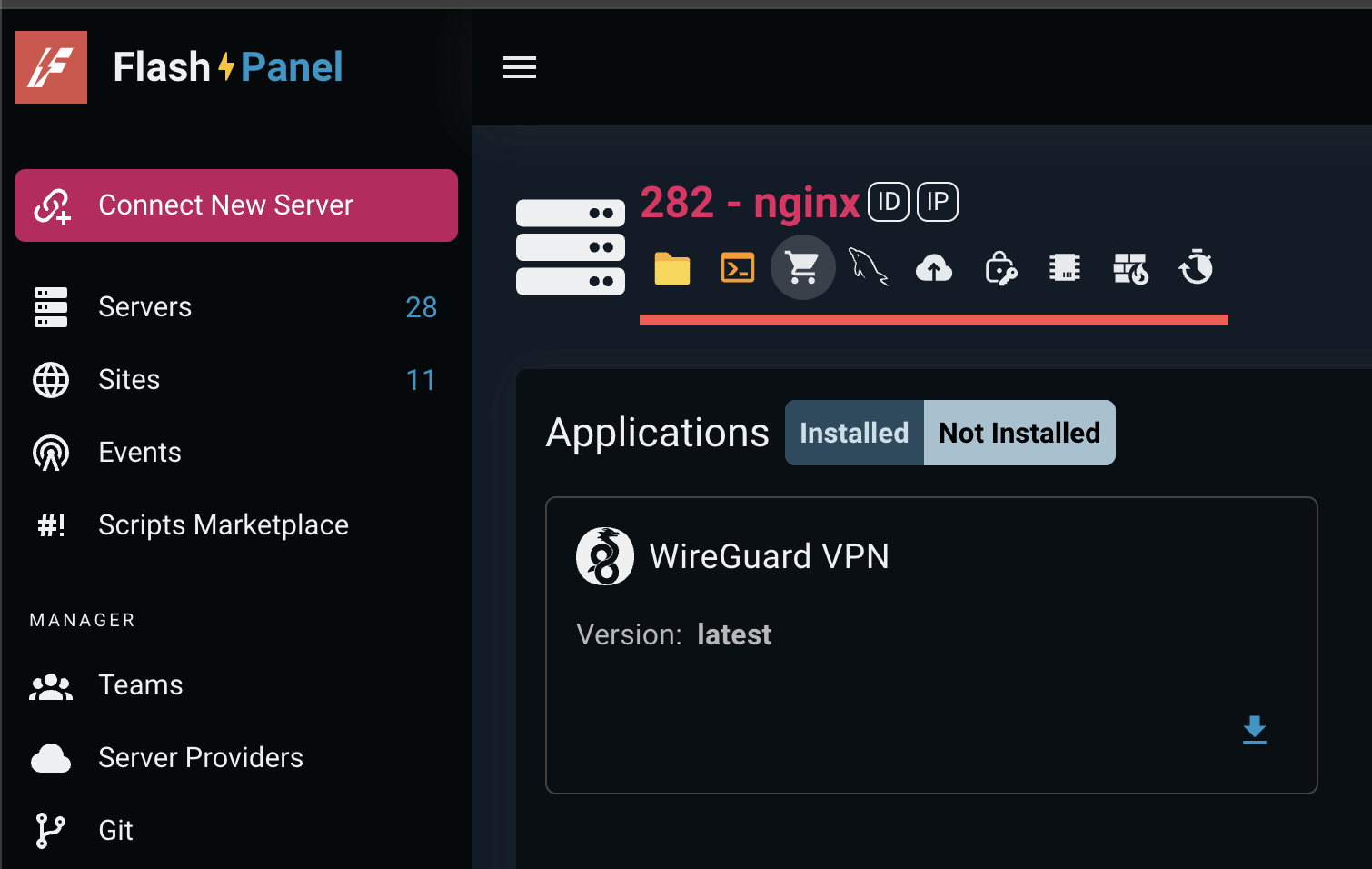Open the Scripts Marketplace

(x=223, y=524)
